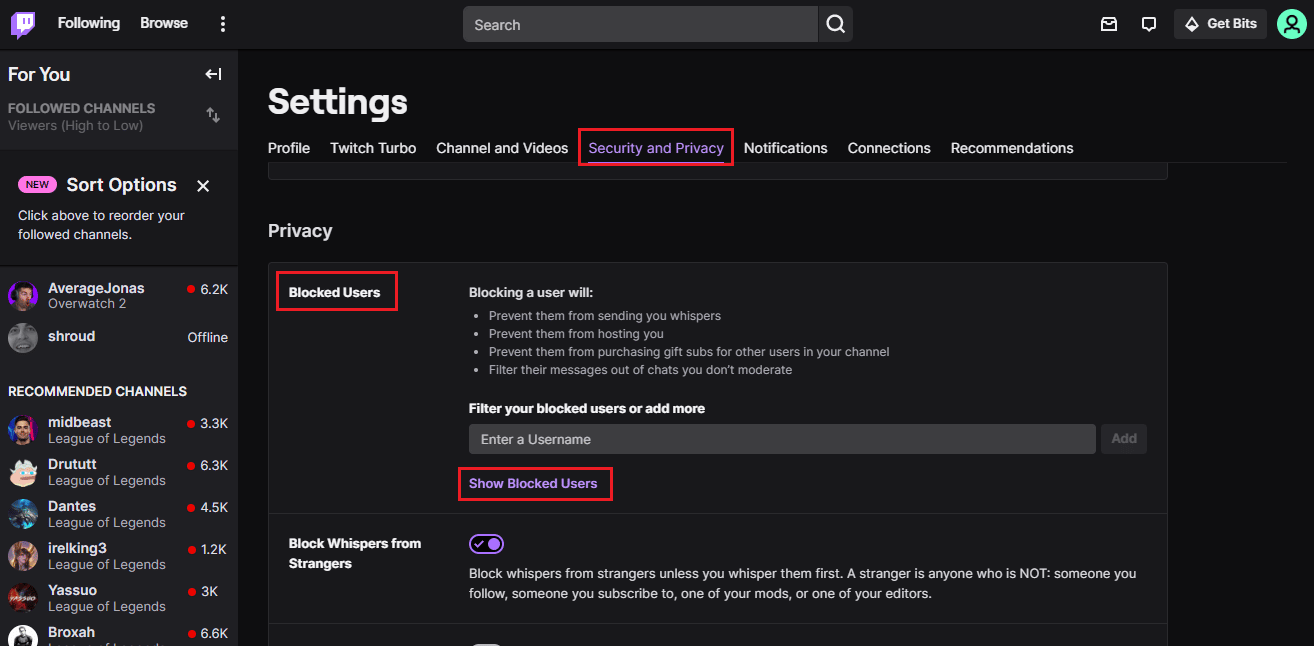The width and height of the screenshot is (1314, 646).
Task: Click the Add blocked user button
Action: (x=1124, y=439)
